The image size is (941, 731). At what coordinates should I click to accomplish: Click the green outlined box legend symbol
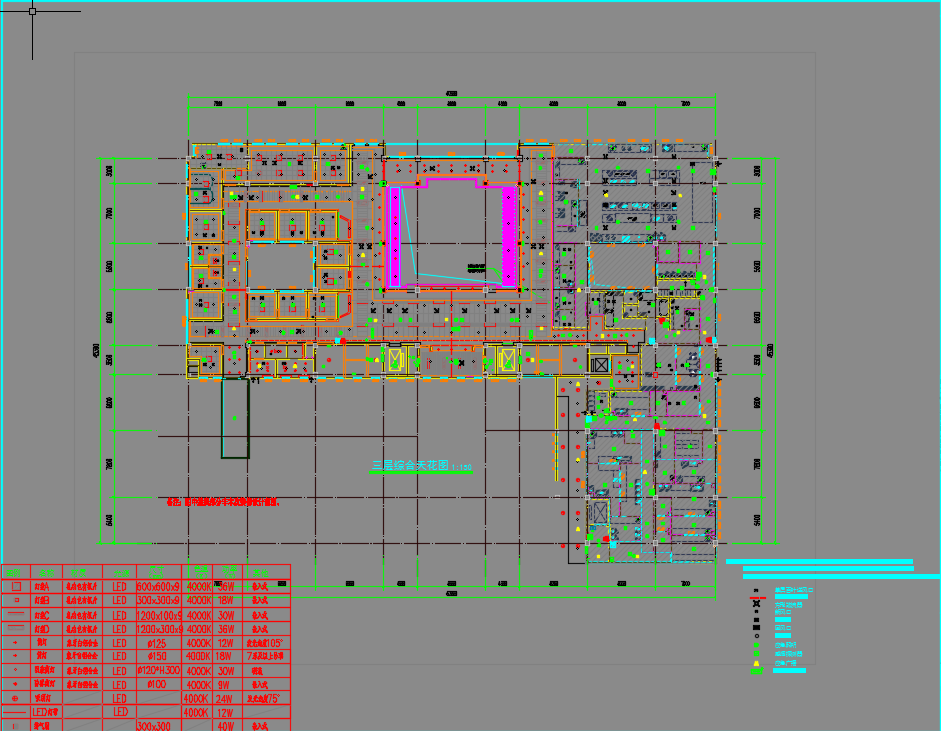pos(757,671)
